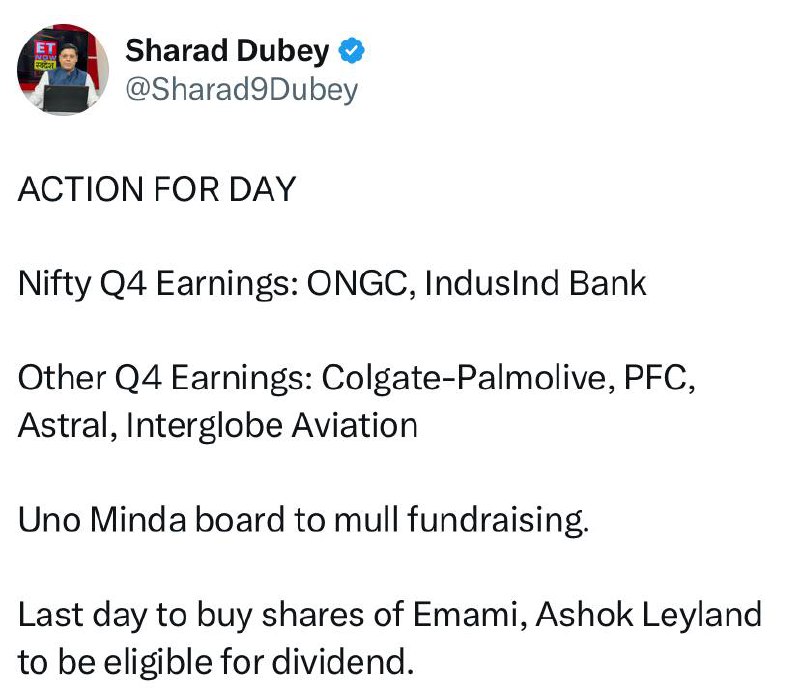Click on IndusInd Bank text

(535, 283)
